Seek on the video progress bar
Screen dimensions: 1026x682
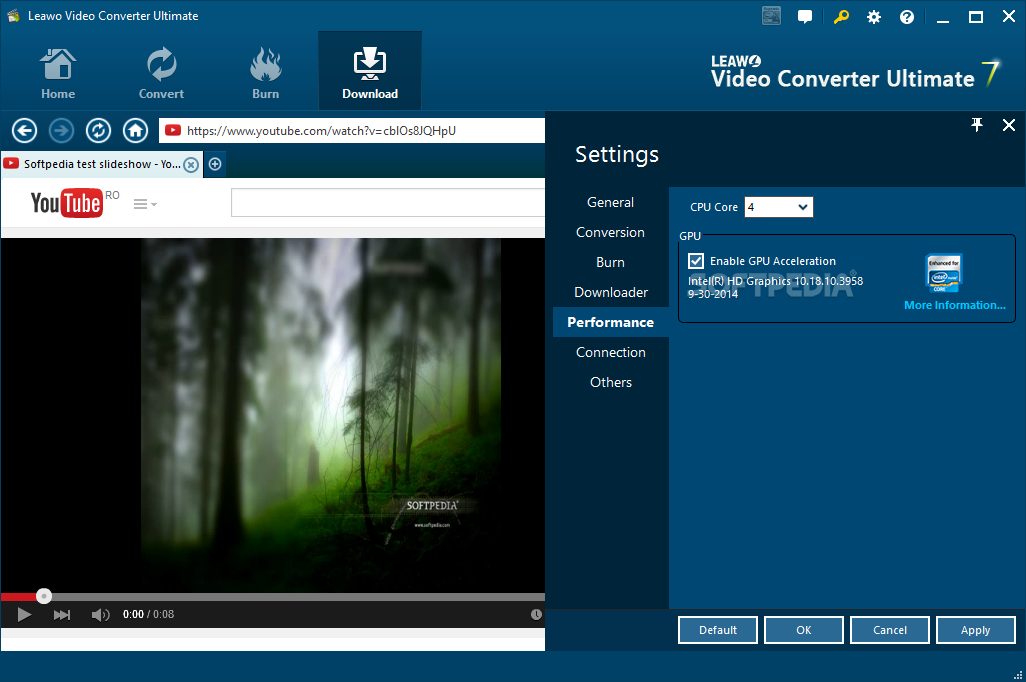[273, 596]
